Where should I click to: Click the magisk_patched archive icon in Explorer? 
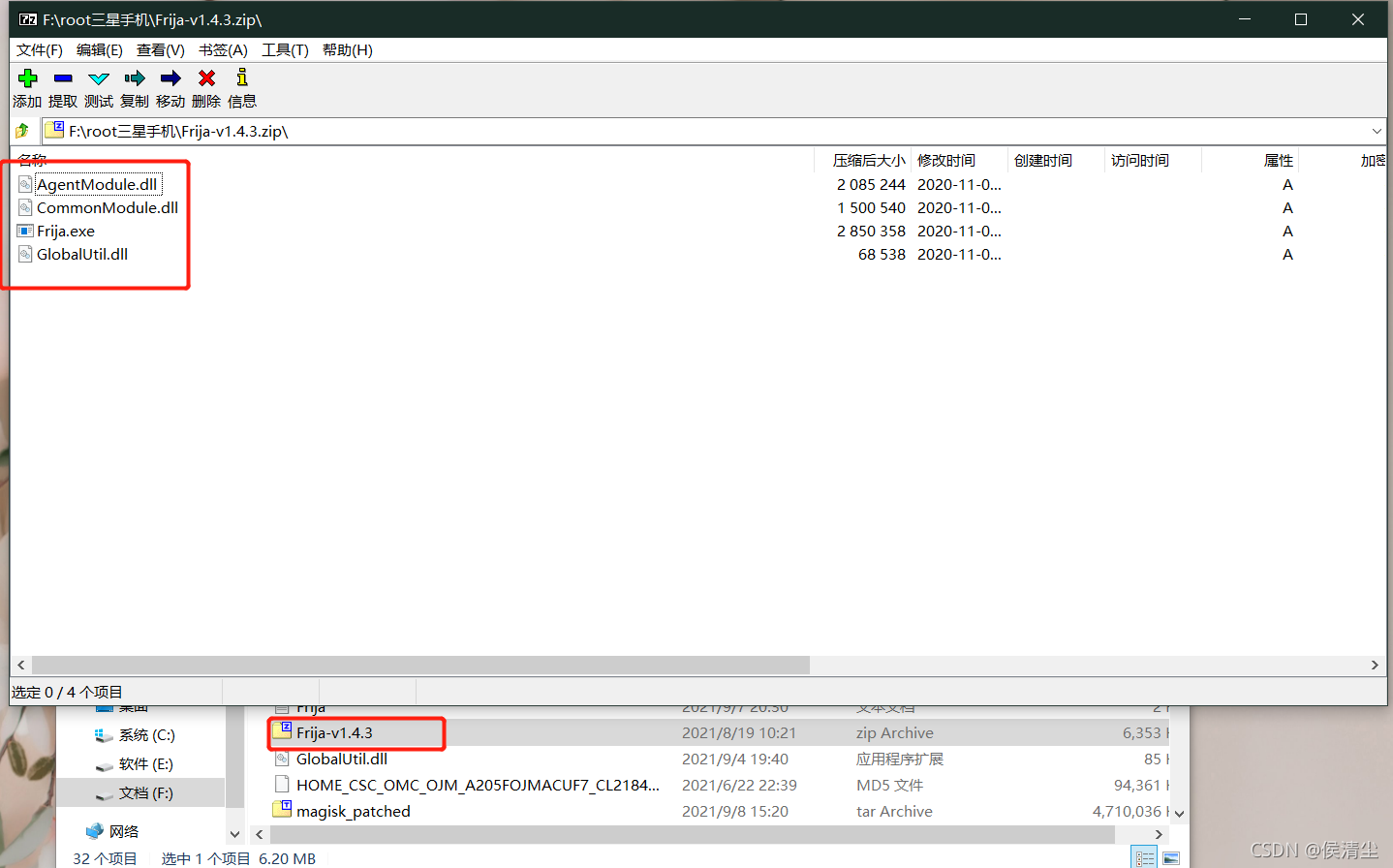(x=282, y=810)
